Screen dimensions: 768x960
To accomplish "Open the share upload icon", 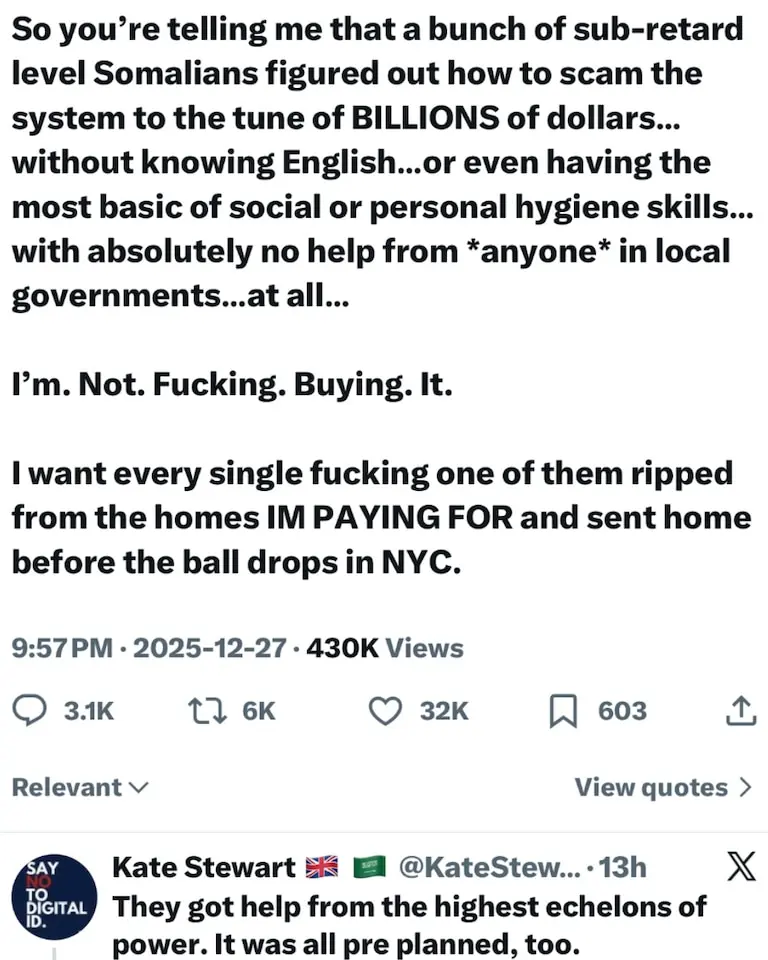I will click(x=738, y=711).
